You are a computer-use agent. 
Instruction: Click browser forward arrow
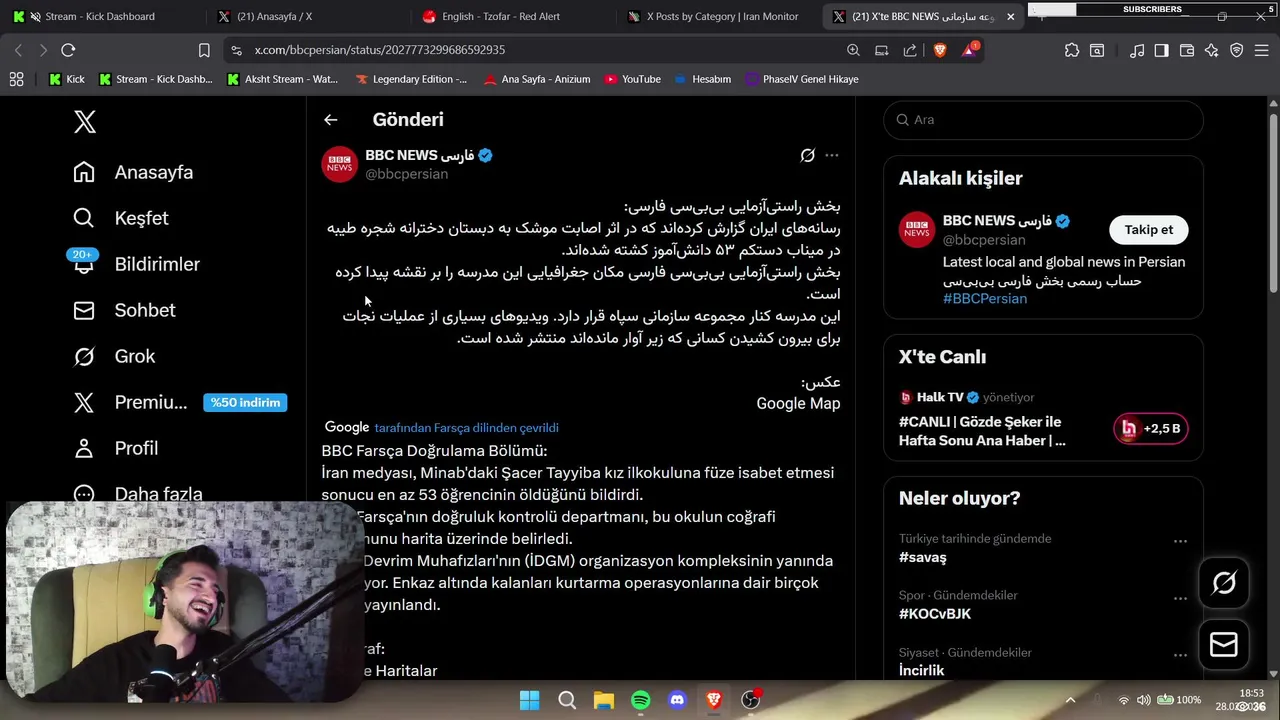43,50
